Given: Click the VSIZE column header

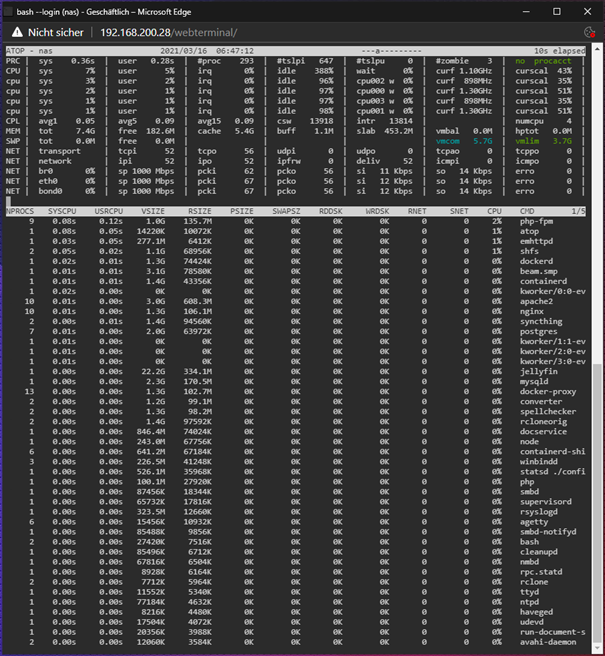Looking at the screenshot, I should point(153,211).
